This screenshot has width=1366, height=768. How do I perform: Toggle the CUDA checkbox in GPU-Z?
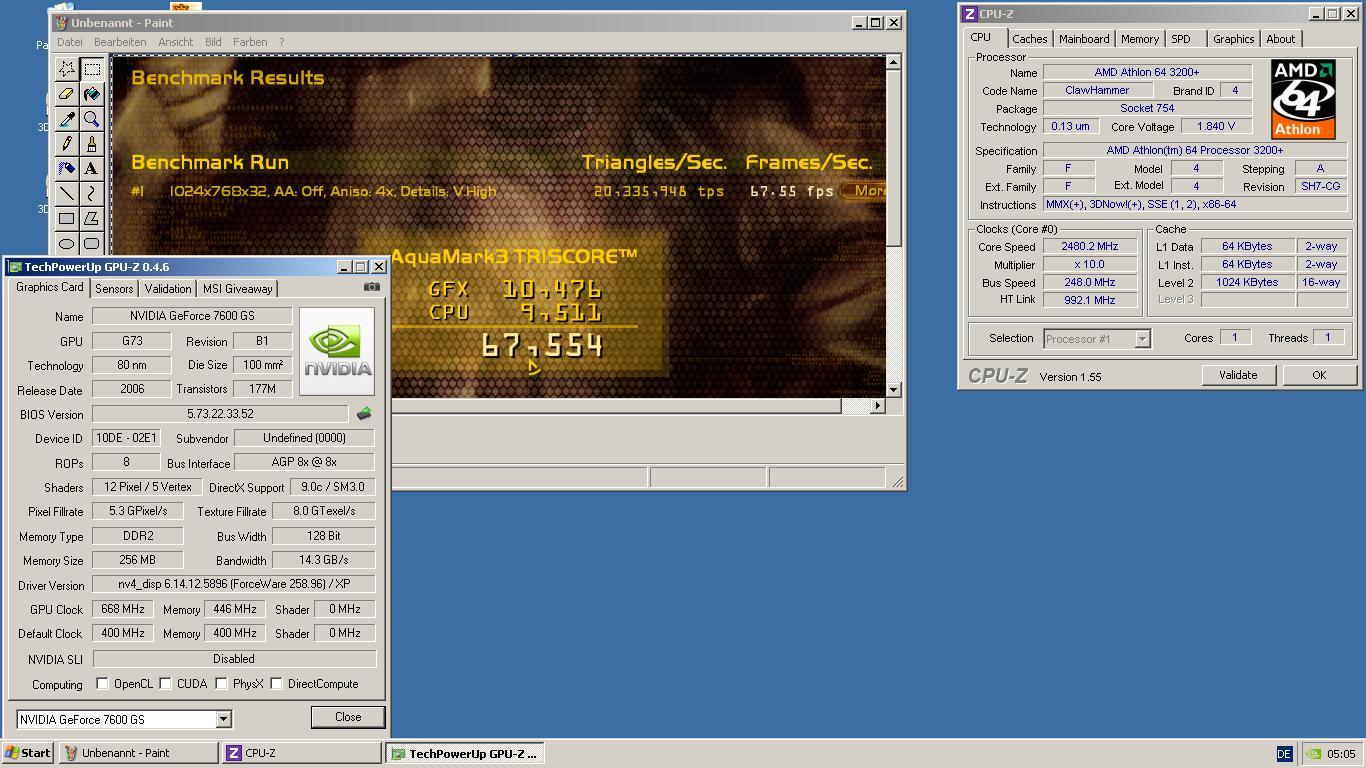click(x=166, y=684)
